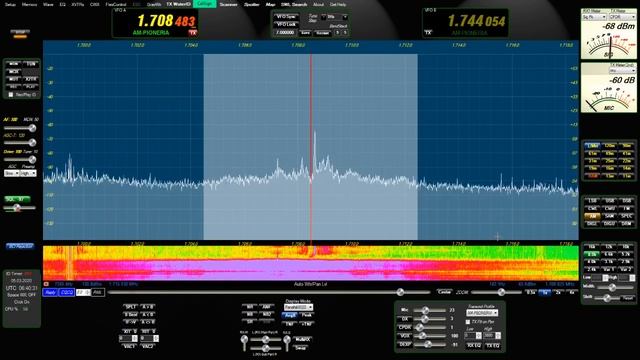
Task: Select the LSB mode button
Action: 592,201
